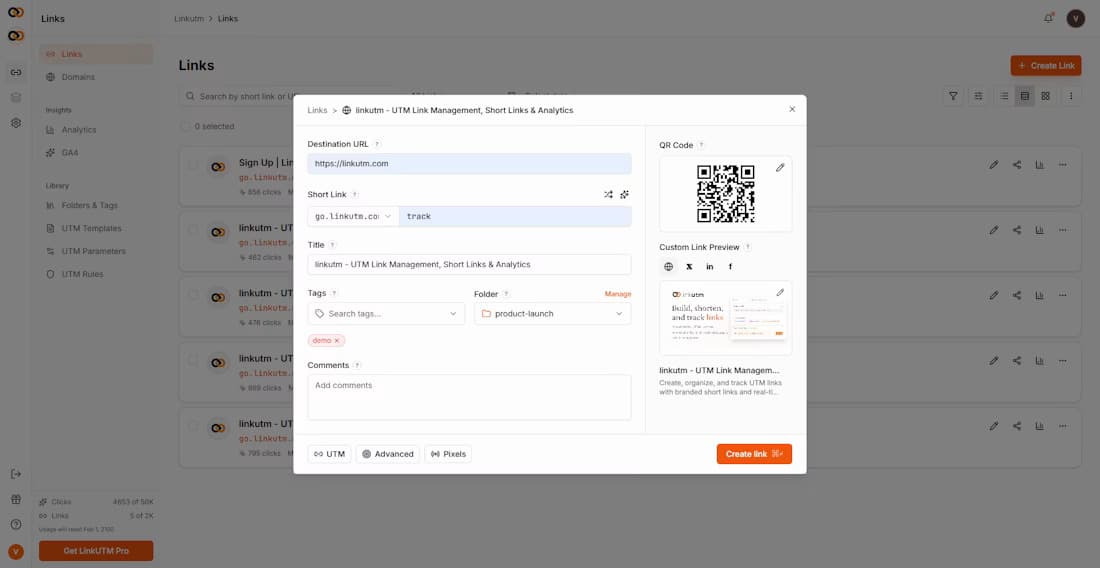
Task: Click the link preview thumbnail image
Action: 725,318
